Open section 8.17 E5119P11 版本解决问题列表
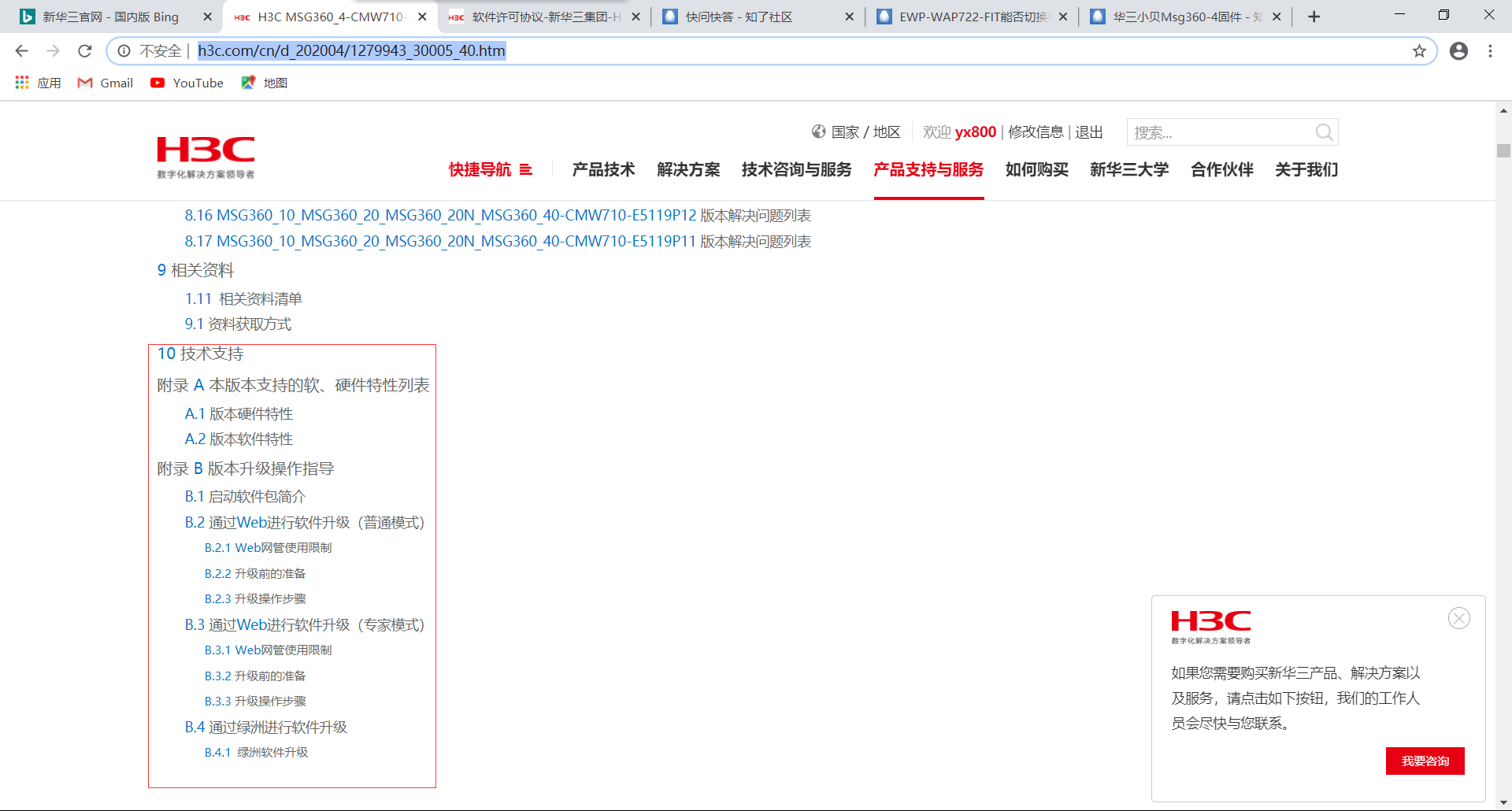 coord(498,242)
